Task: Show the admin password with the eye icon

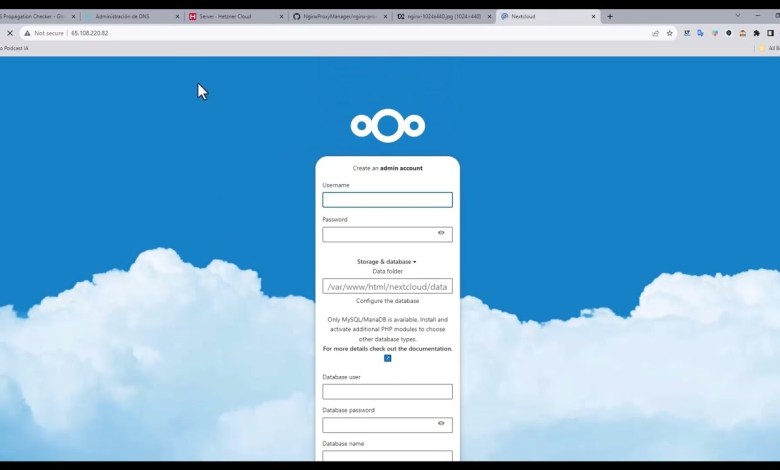Action: click(441, 233)
